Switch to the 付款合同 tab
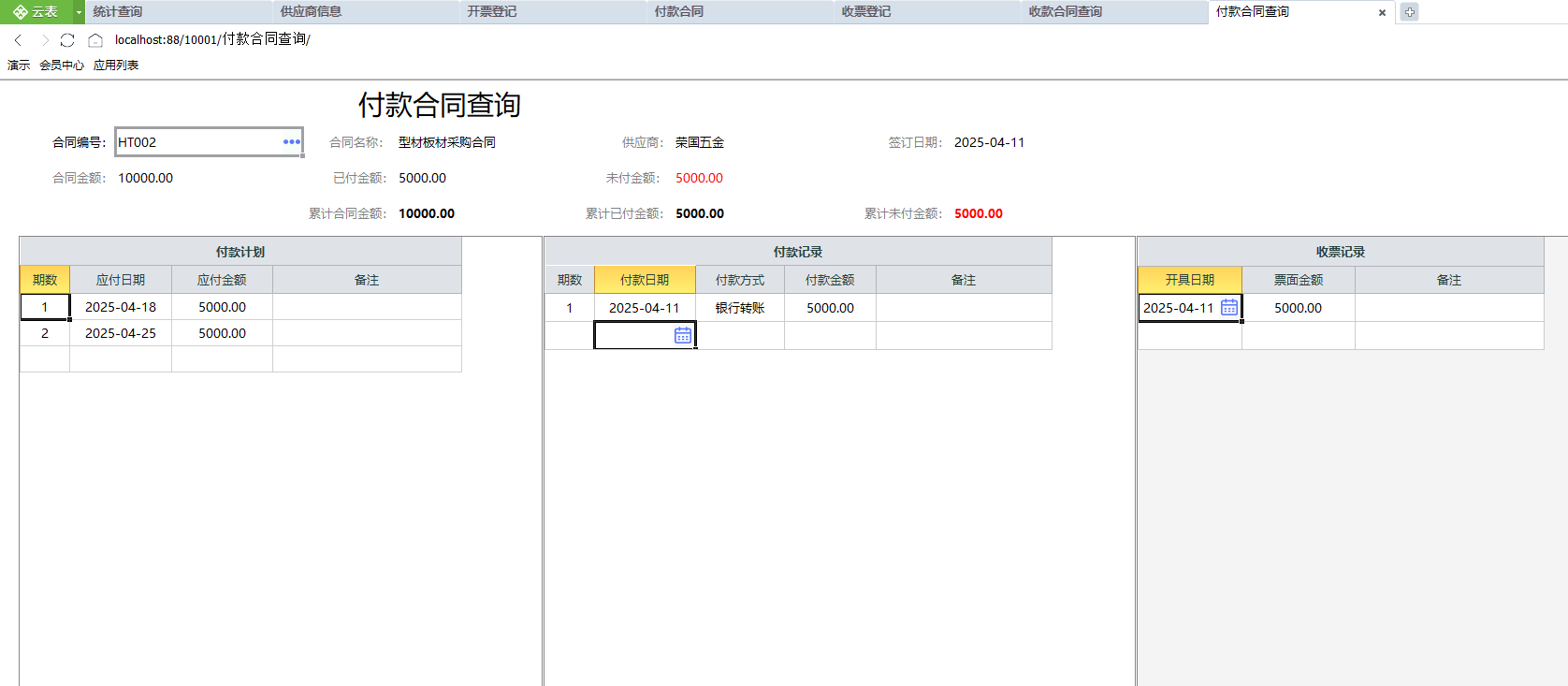Image resolution: width=1568 pixels, height=686 pixels. point(740,12)
